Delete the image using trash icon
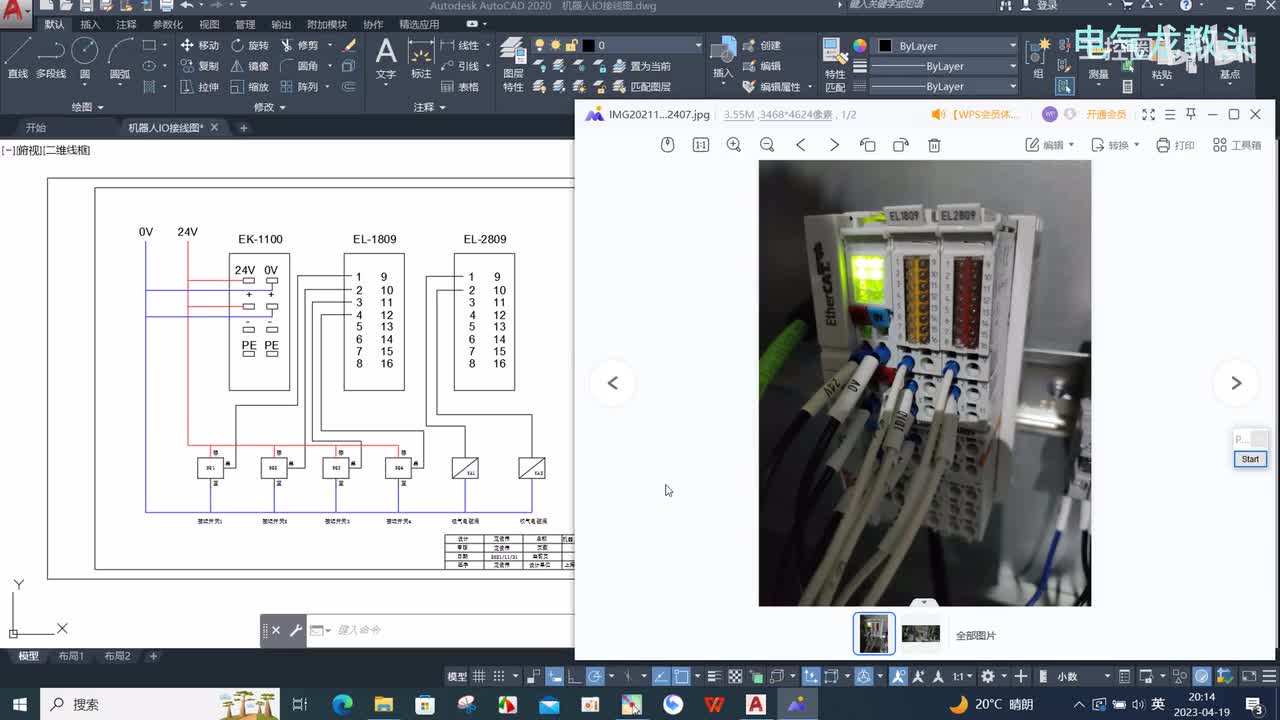The width and height of the screenshot is (1280, 720). pos(934,145)
